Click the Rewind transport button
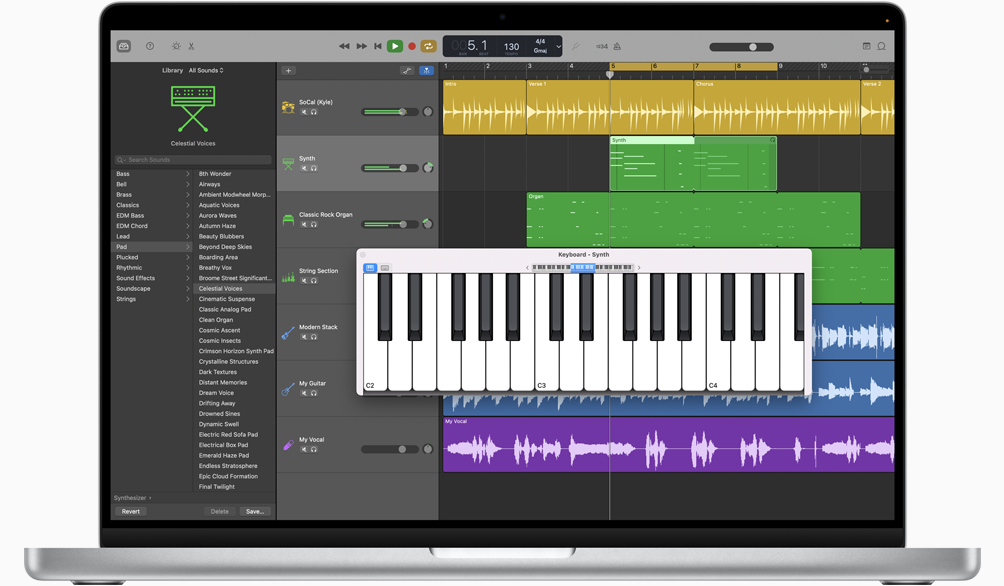Viewport: 1004px width, 586px height. coord(344,46)
